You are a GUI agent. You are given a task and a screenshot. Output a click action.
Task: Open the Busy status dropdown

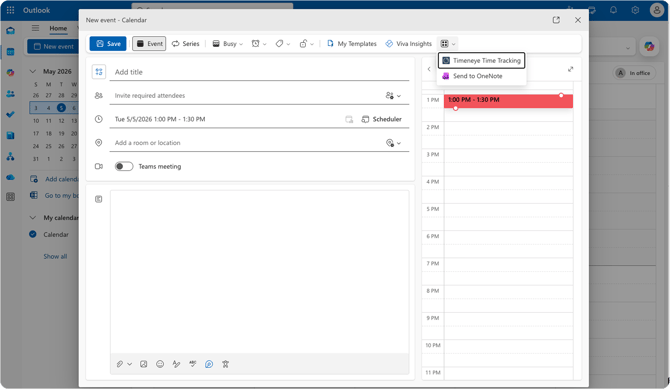point(228,44)
